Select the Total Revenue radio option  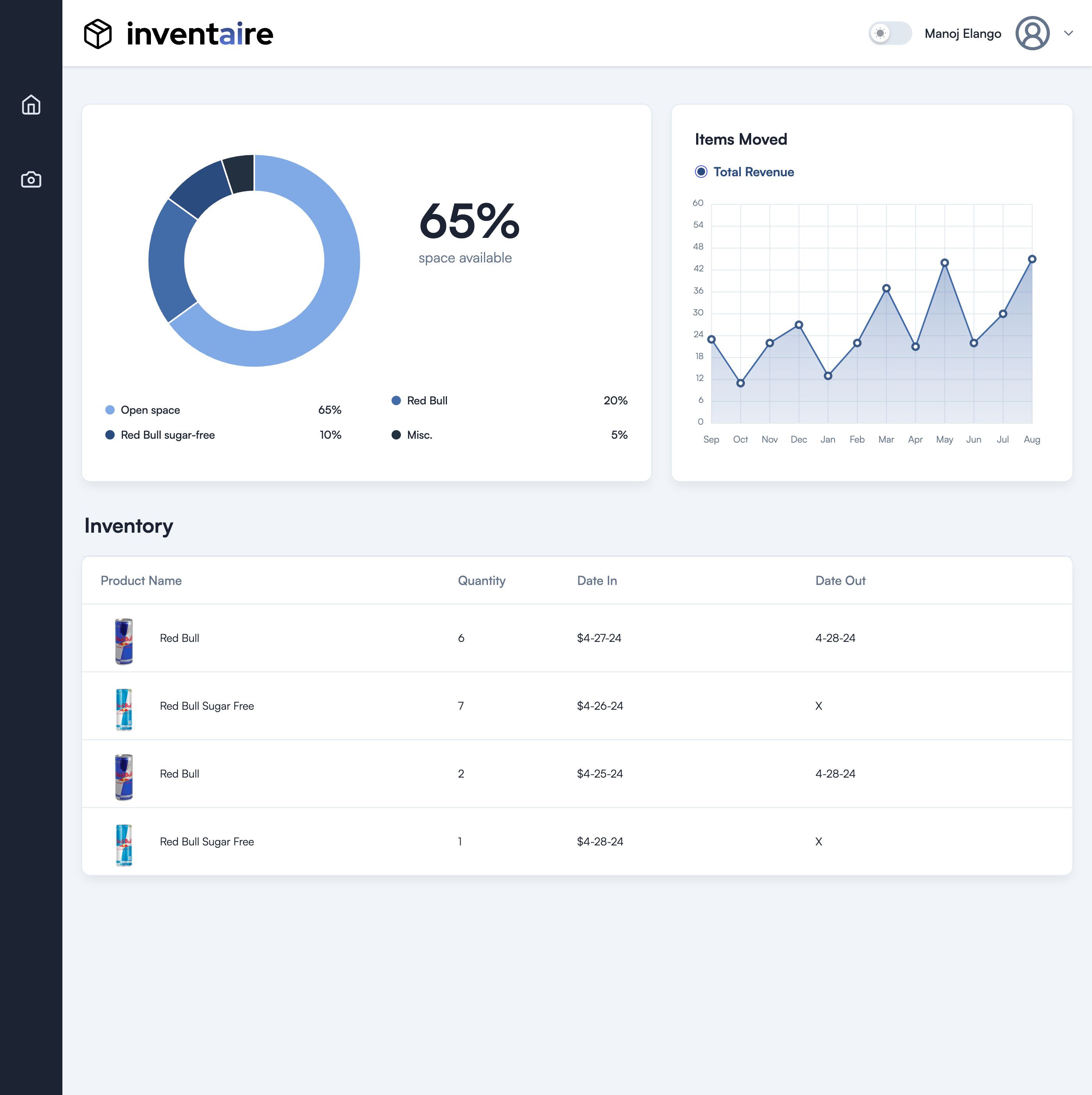pyautogui.click(x=701, y=172)
